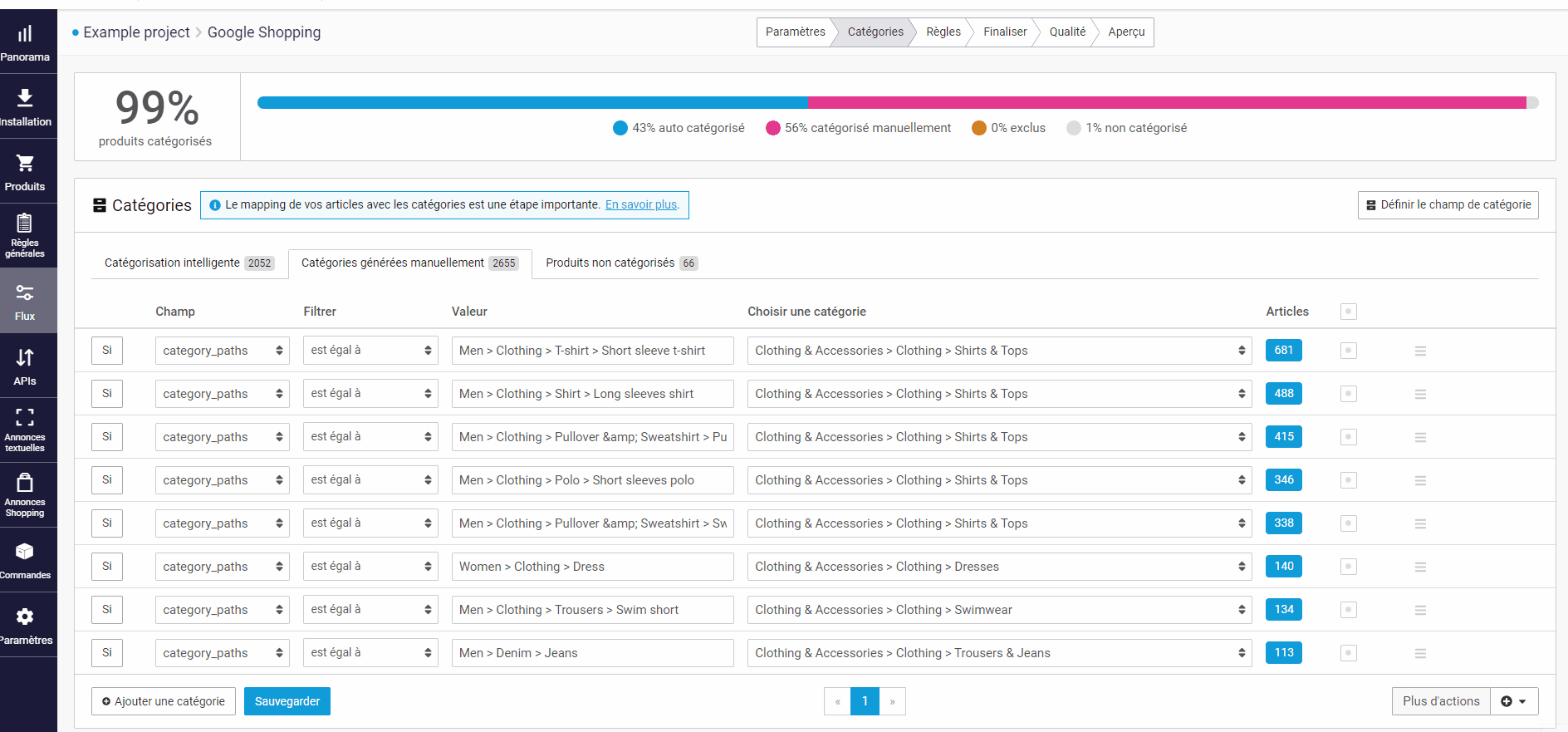Go to the Aperçu step

(x=1126, y=32)
